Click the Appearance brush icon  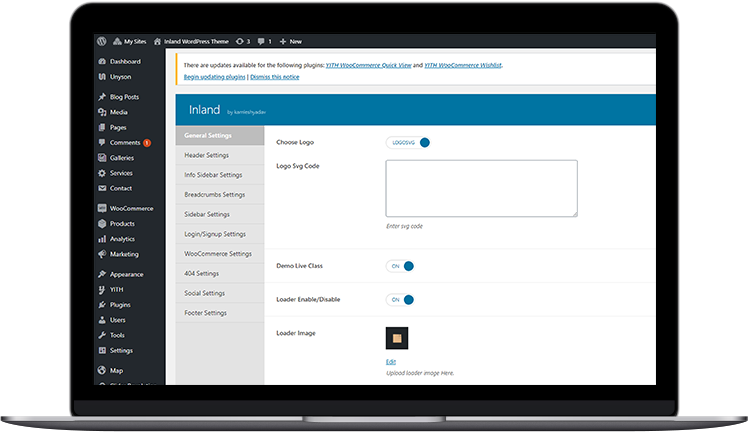click(102, 274)
